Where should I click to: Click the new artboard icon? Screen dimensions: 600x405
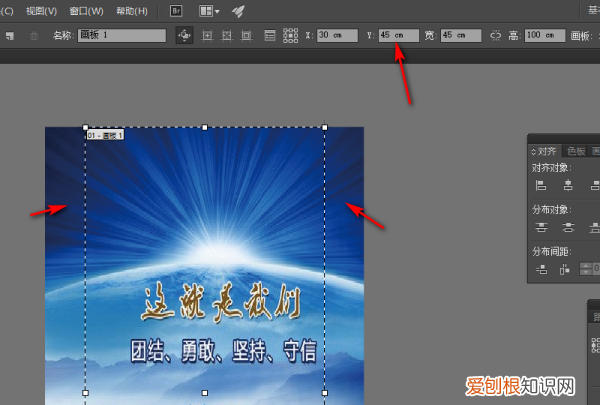pyautogui.click(x=10, y=36)
